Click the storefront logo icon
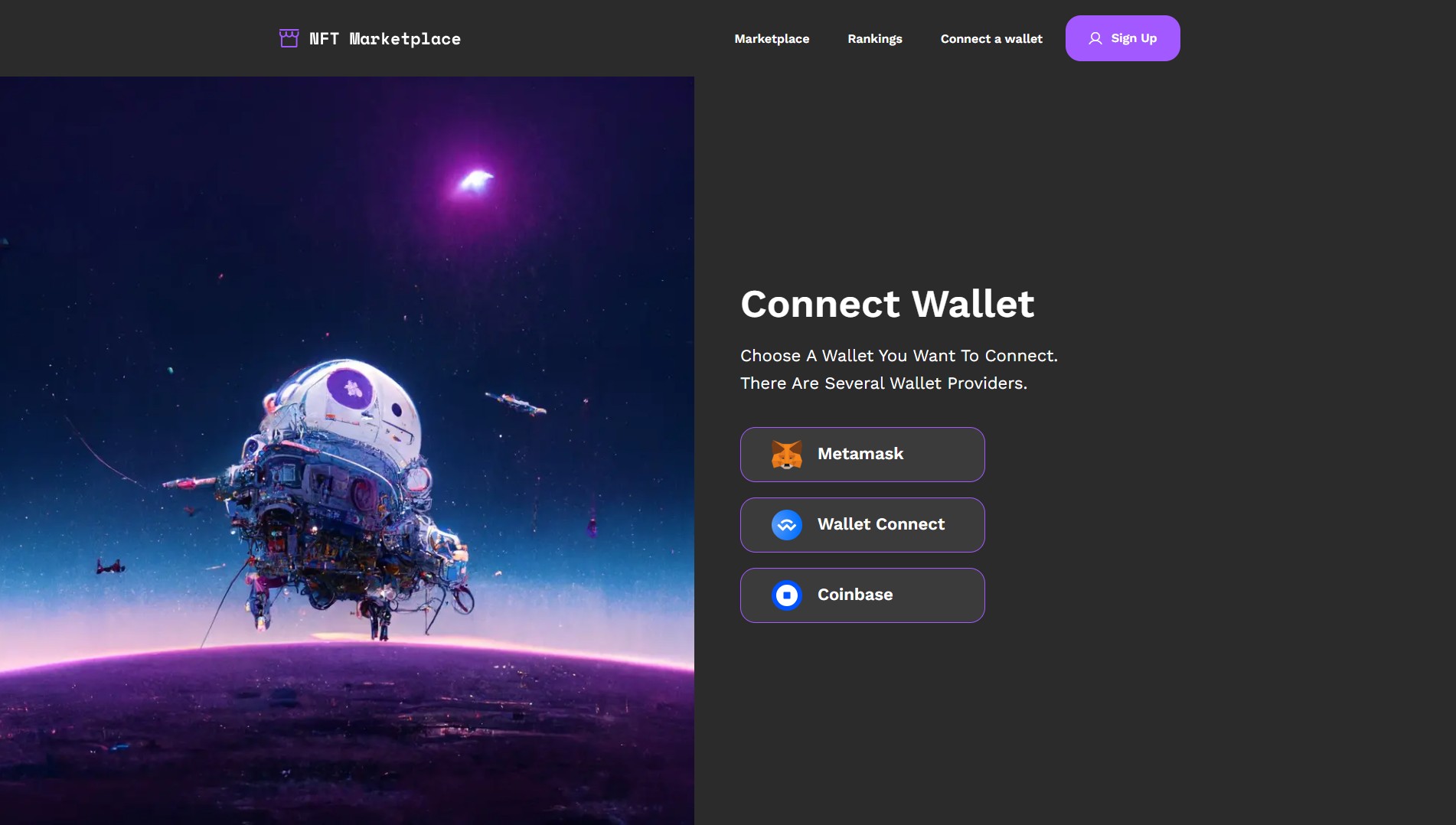1456x825 pixels. 289,38
